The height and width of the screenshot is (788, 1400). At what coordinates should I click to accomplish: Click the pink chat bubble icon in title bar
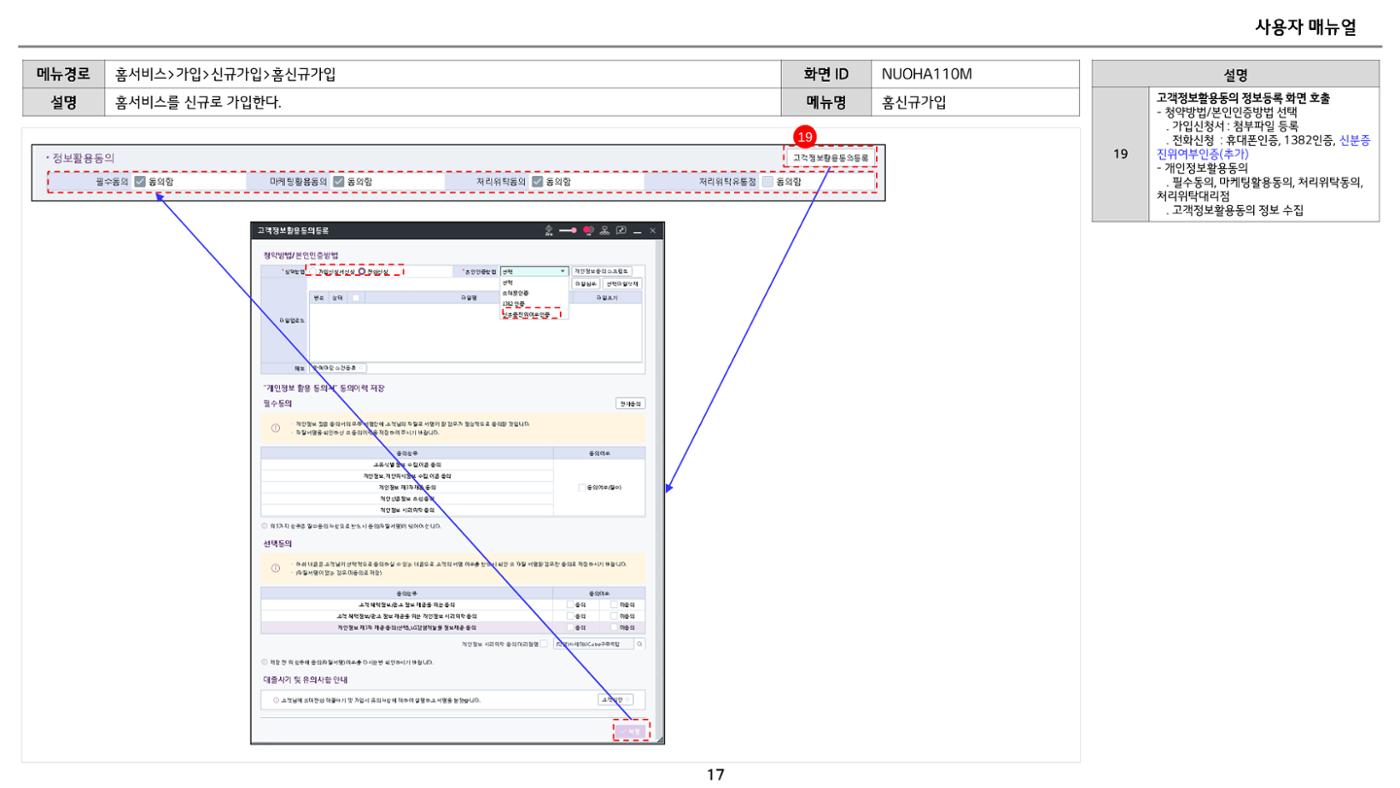(588, 231)
